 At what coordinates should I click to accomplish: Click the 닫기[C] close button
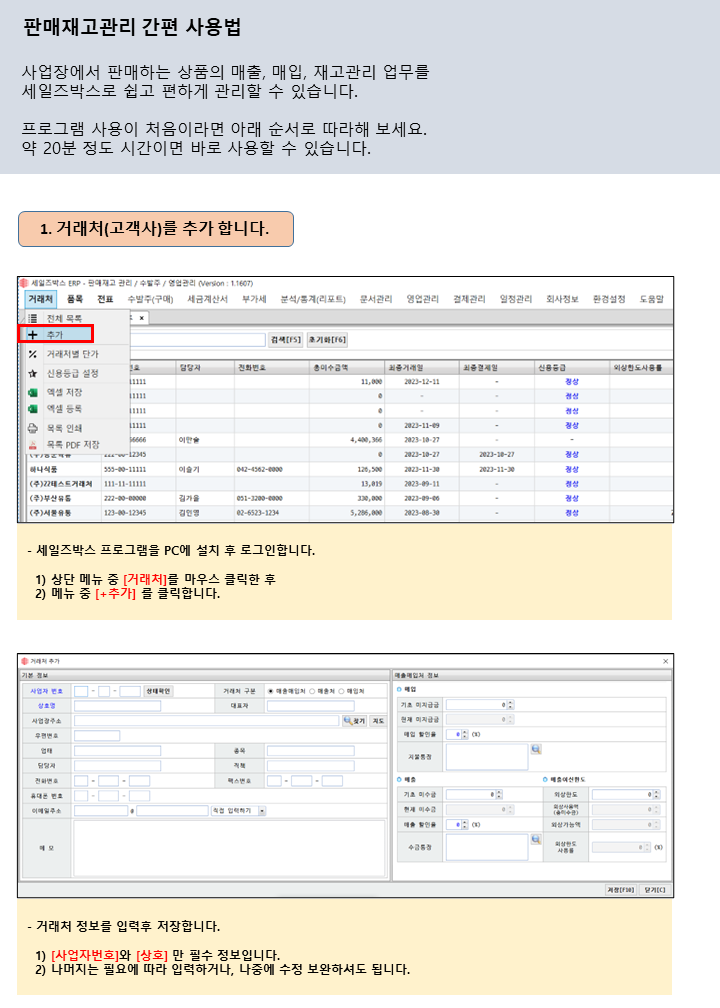coord(655,890)
